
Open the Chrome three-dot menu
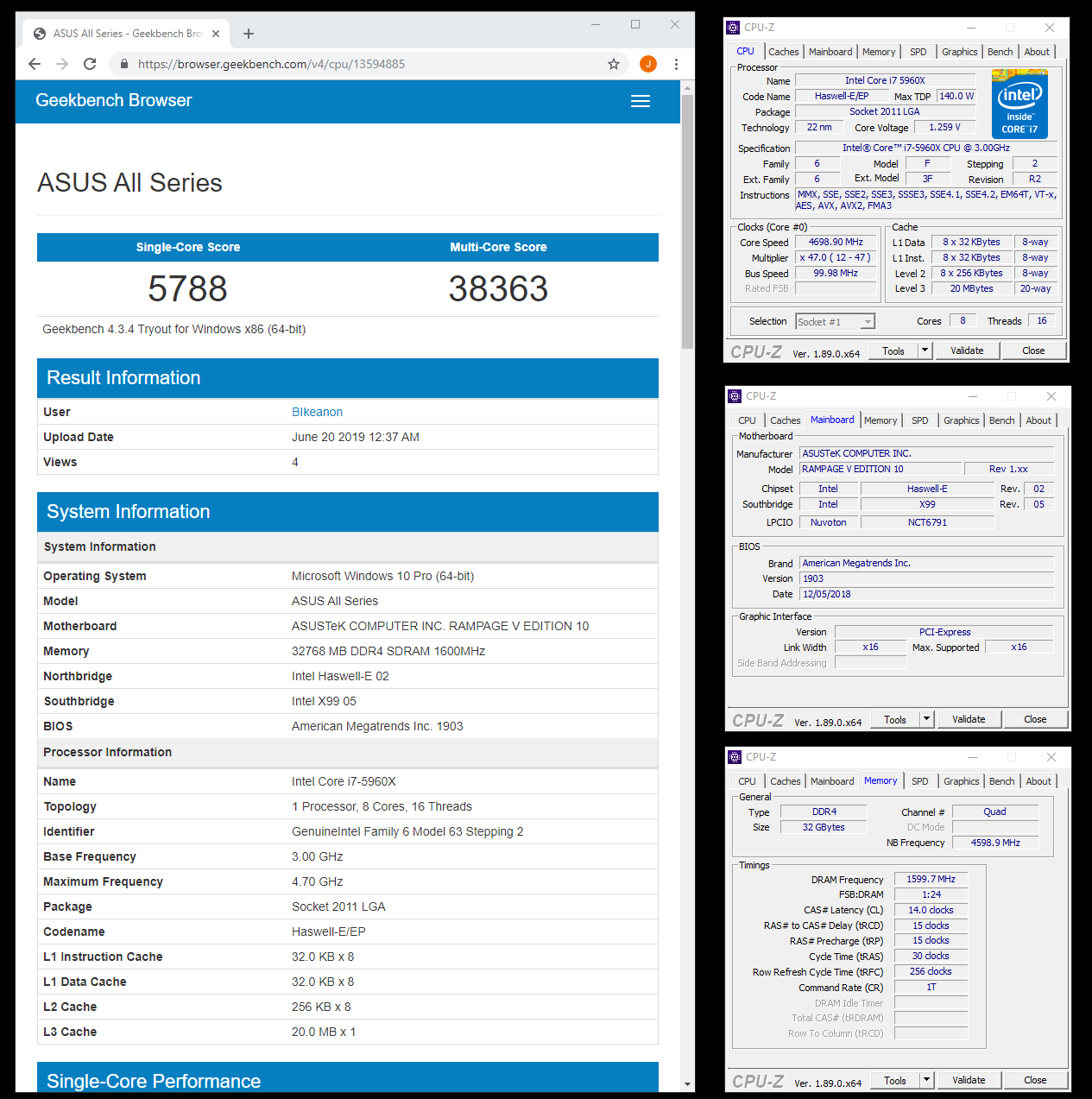click(x=676, y=64)
